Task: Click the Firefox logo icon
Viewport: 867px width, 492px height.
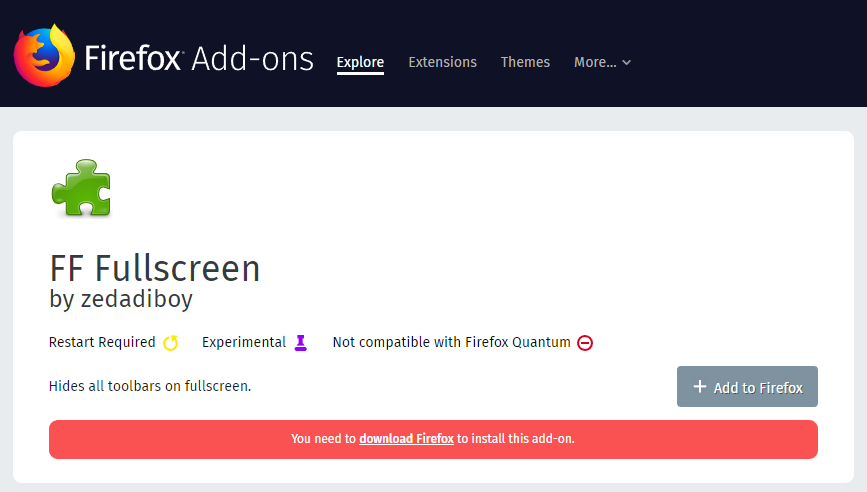Action: tap(44, 55)
